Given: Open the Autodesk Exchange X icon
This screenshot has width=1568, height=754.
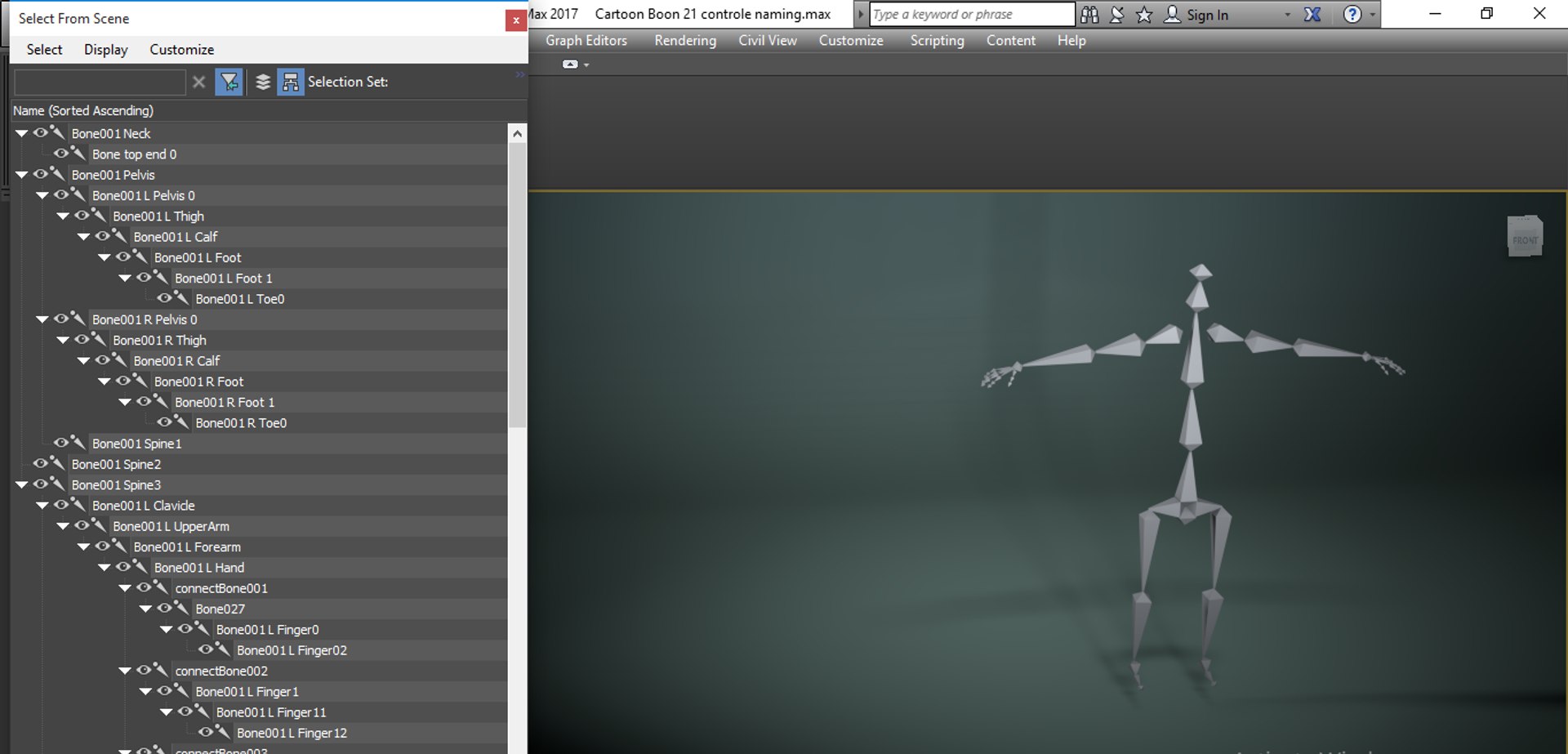Looking at the screenshot, I should point(1312,14).
